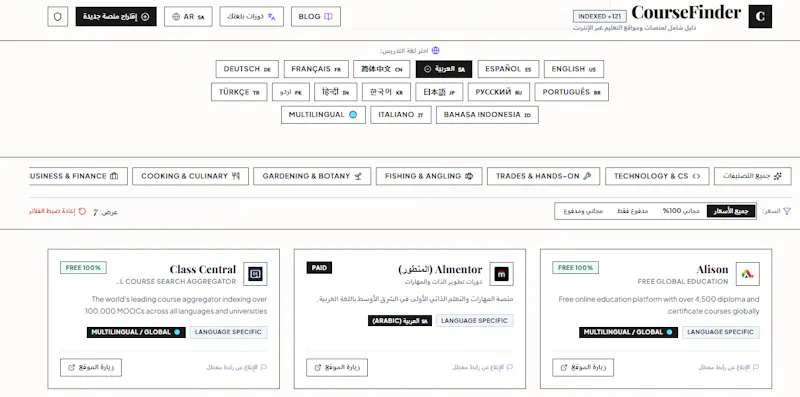Screen dimensions: 800x397
Task: Click the Almentor logo thumbnail
Action: tap(501, 274)
